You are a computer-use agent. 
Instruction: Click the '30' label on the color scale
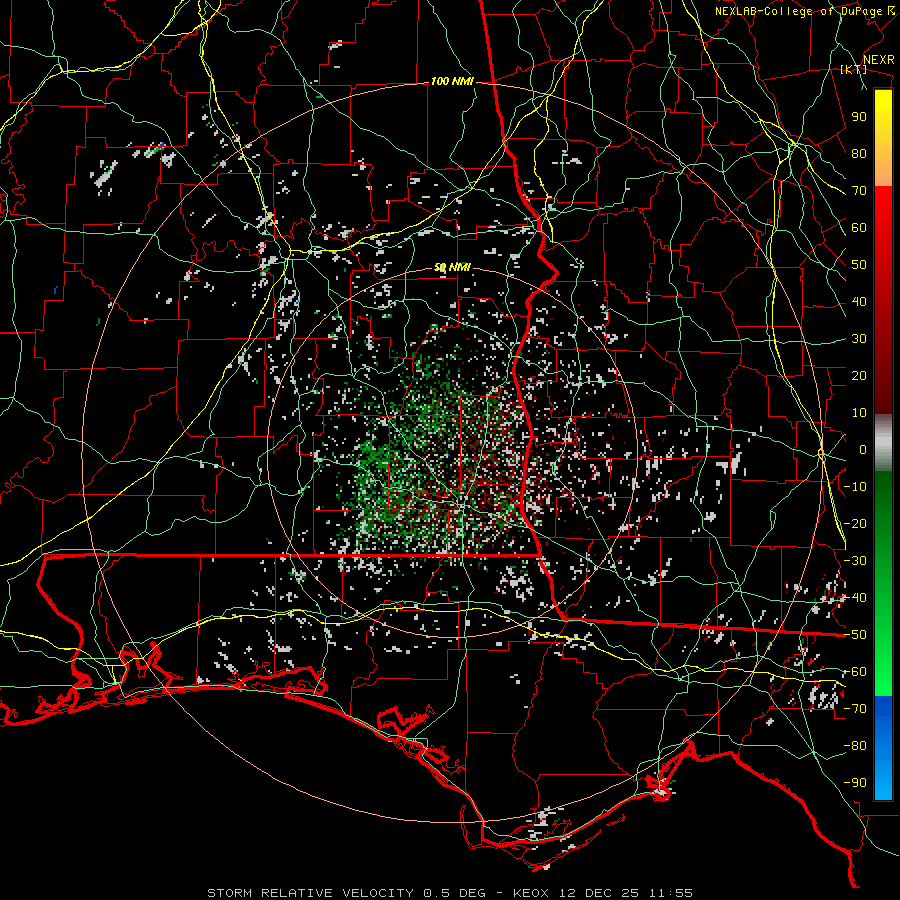[859, 339]
